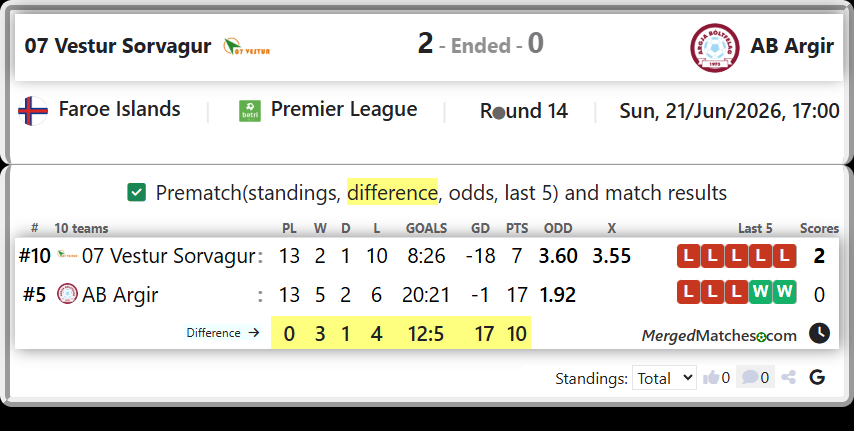The height and width of the screenshot is (431, 854).
Task: Click the Faroe Islands flag icon
Action: click(33, 111)
